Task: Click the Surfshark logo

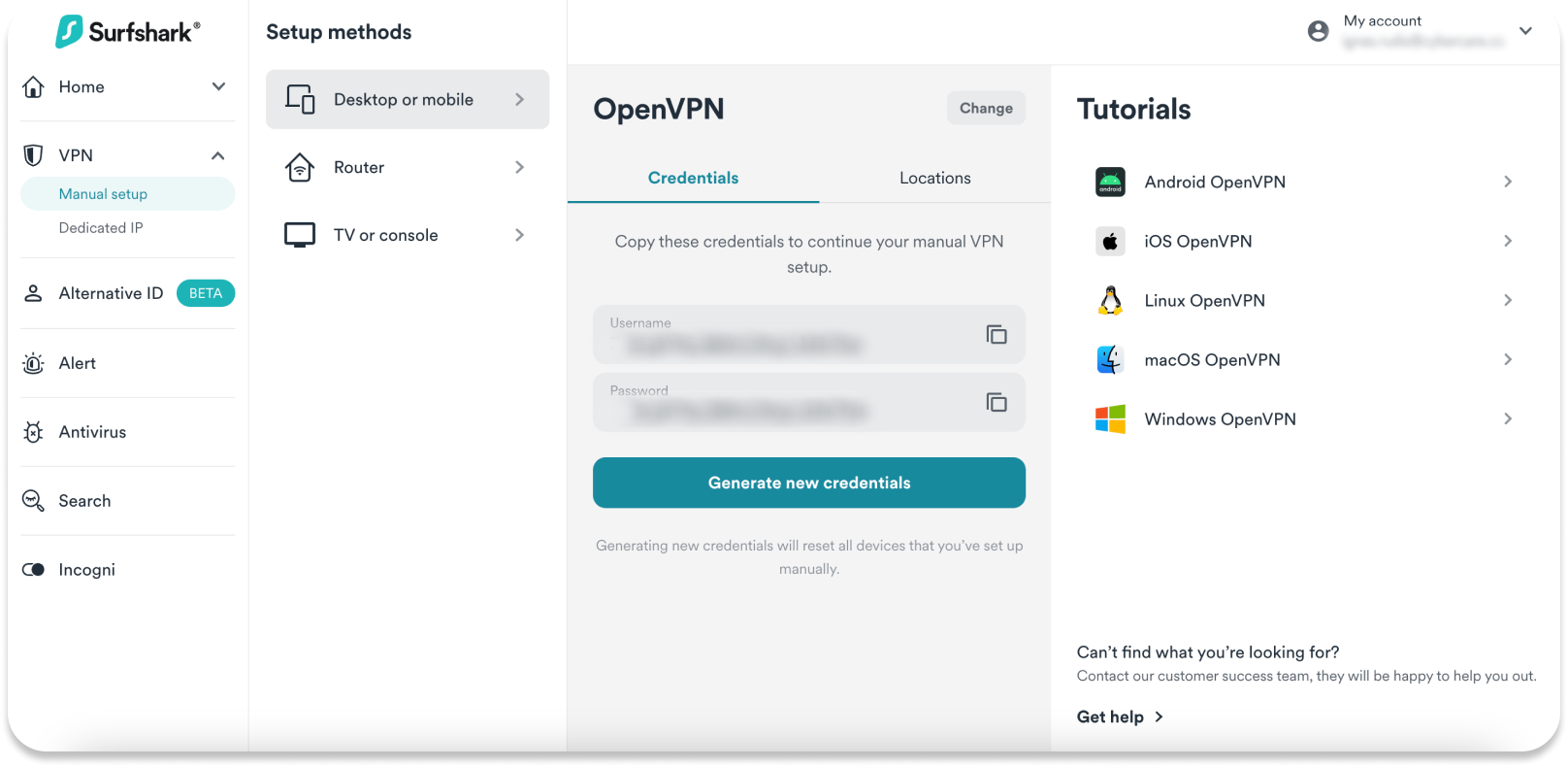Action: pyautogui.click(x=127, y=32)
